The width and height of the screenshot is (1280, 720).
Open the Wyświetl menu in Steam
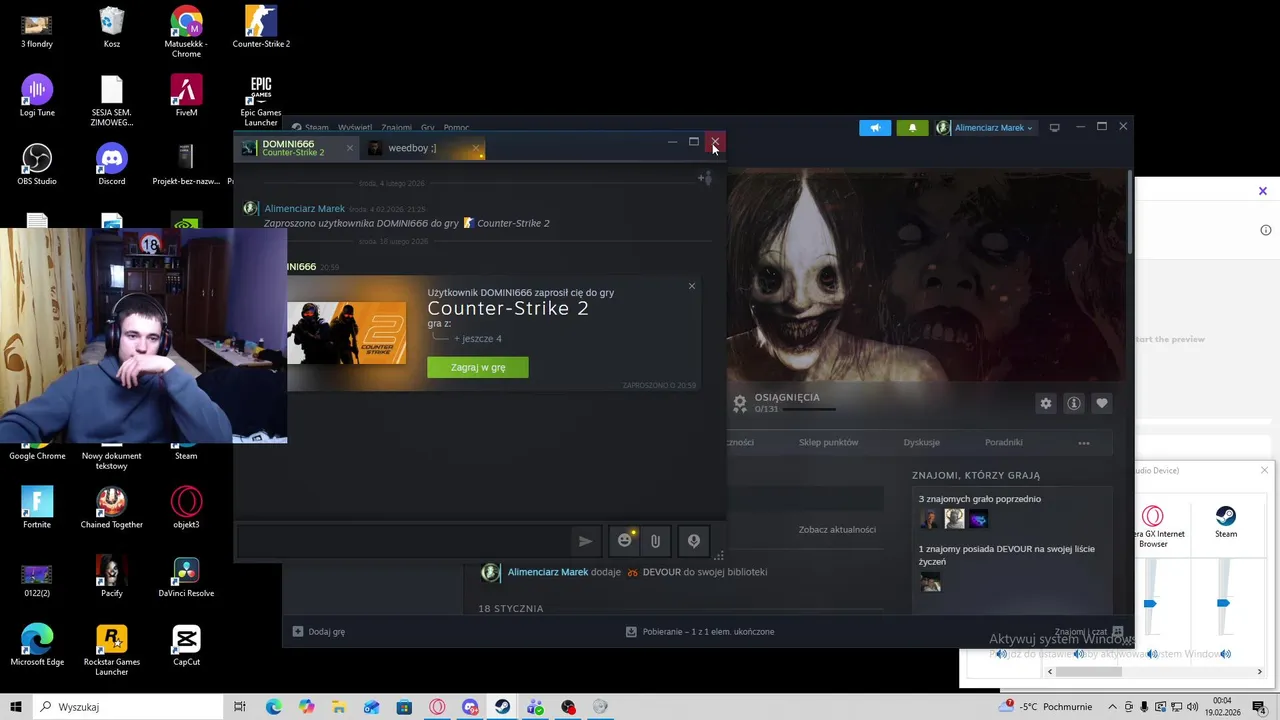coord(355,128)
